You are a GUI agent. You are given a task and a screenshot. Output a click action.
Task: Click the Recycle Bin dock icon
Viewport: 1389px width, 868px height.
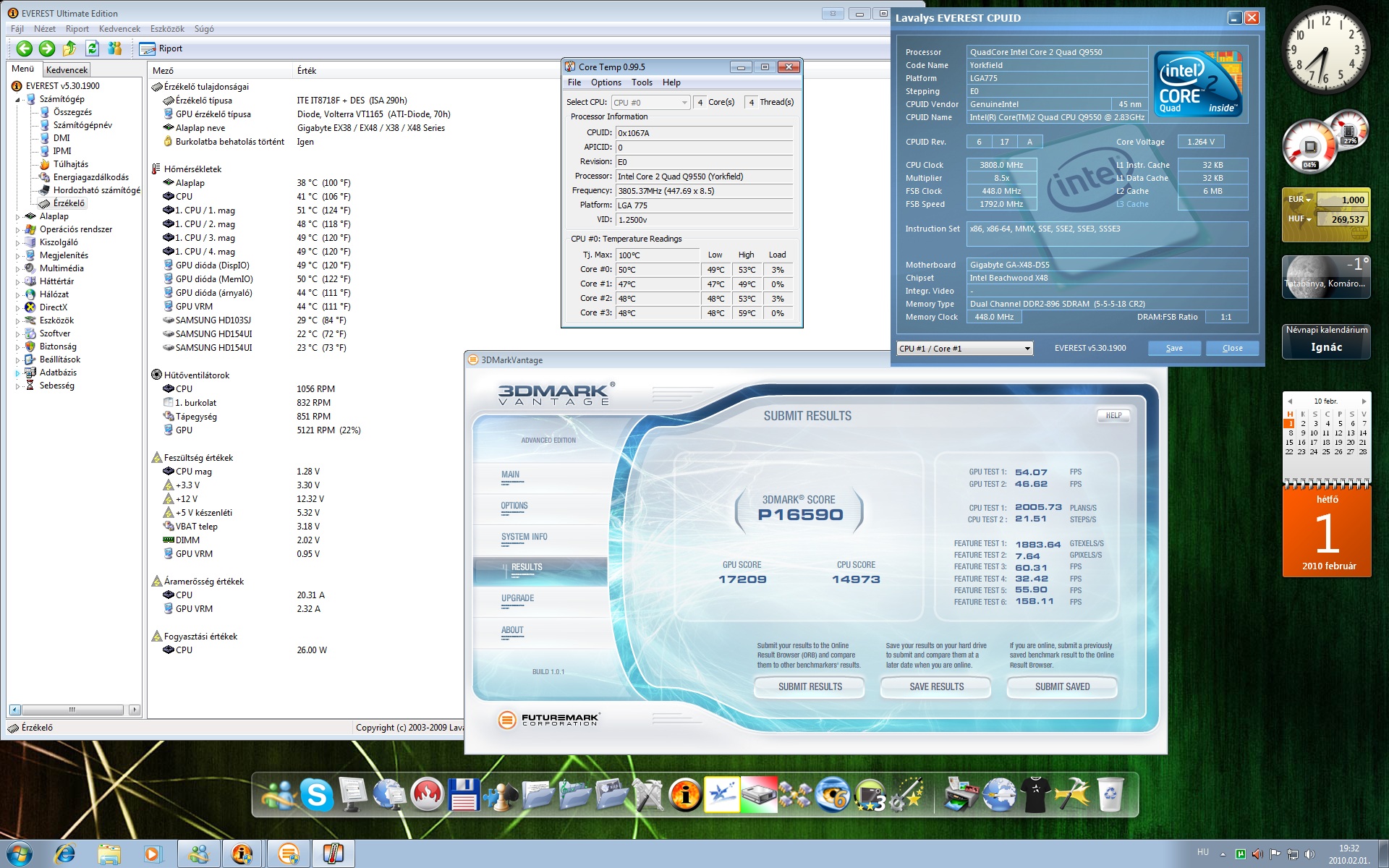(1110, 795)
